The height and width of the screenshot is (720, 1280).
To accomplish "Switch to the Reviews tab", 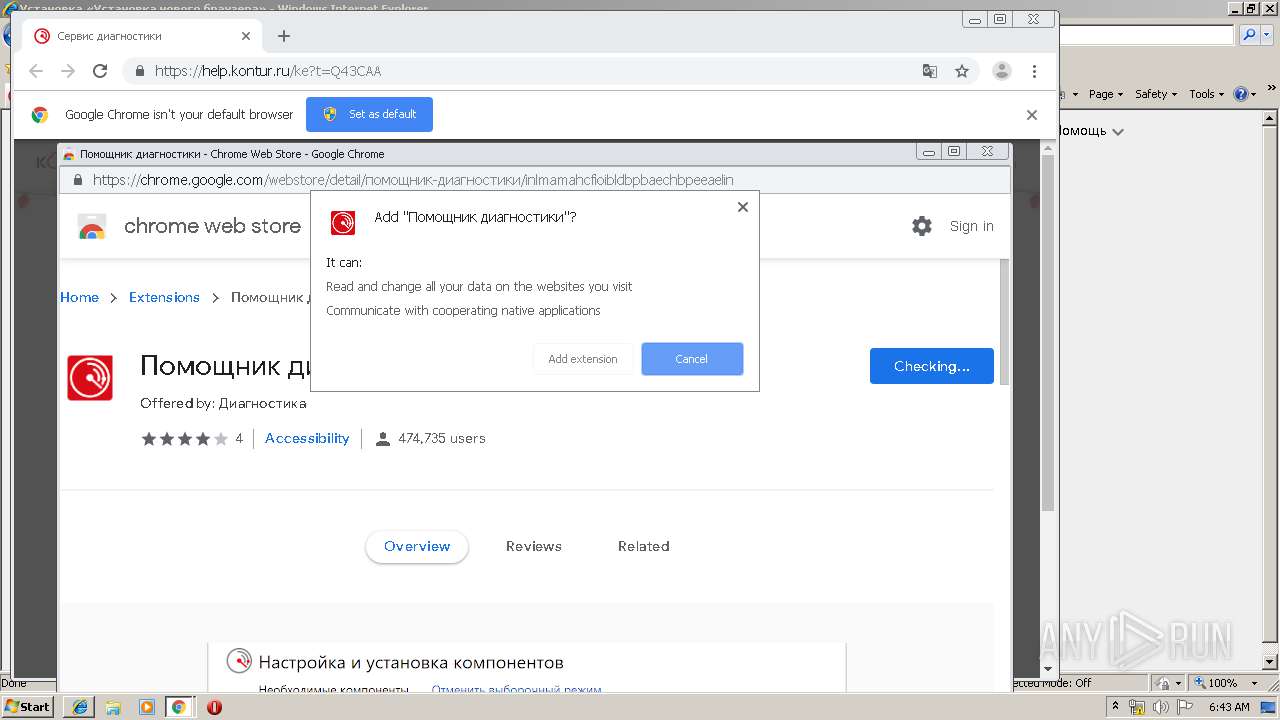I will (534, 546).
